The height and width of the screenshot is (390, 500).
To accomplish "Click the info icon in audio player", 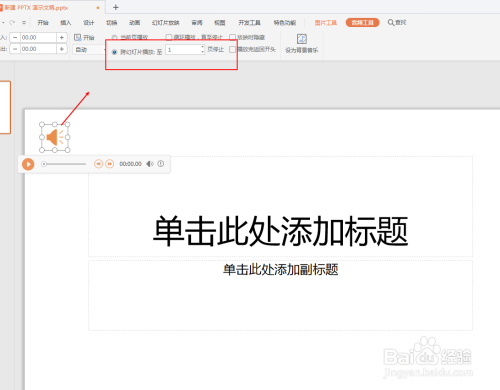I will (161, 164).
